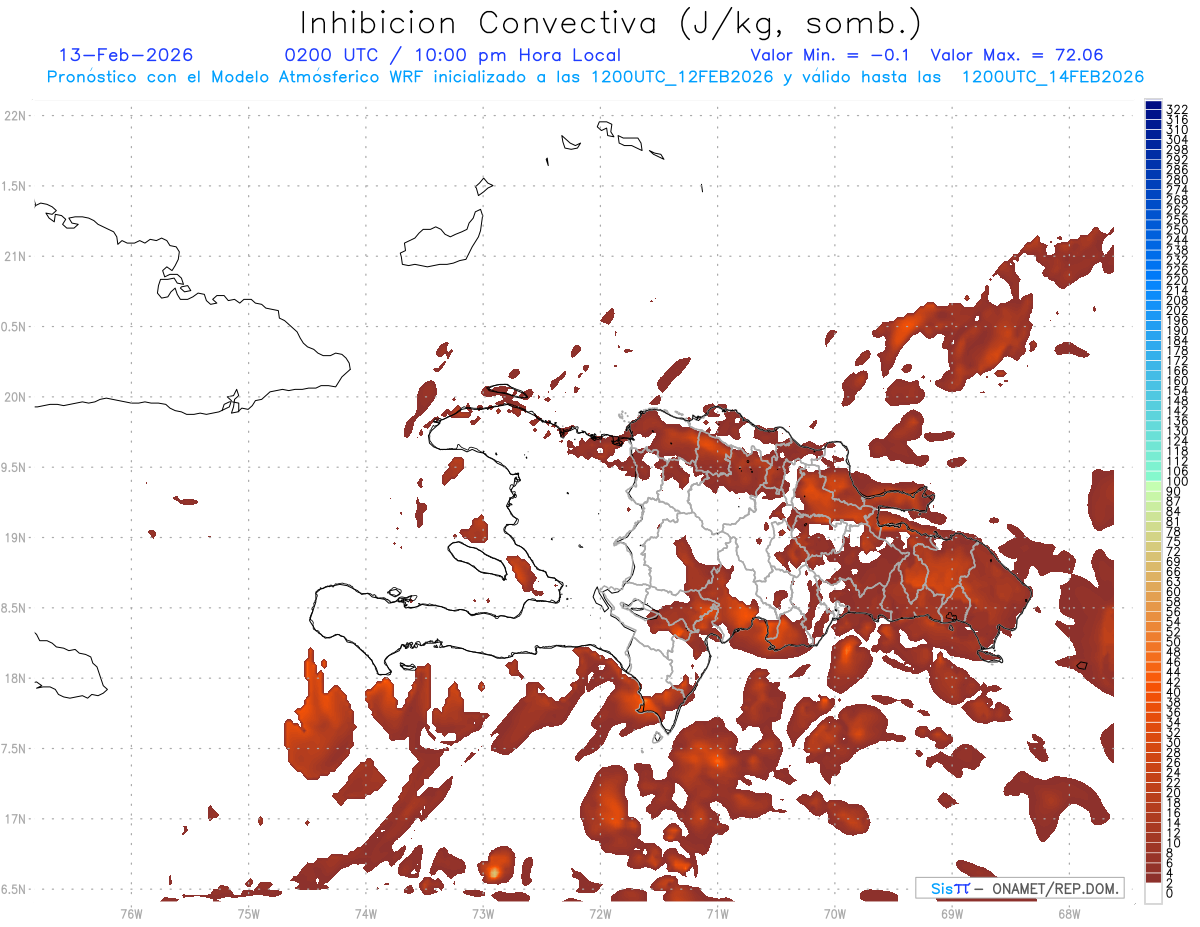Image resolution: width=1200 pixels, height=927 pixels.
Task: Click the "76W" longitude label
Action: (x=131, y=913)
